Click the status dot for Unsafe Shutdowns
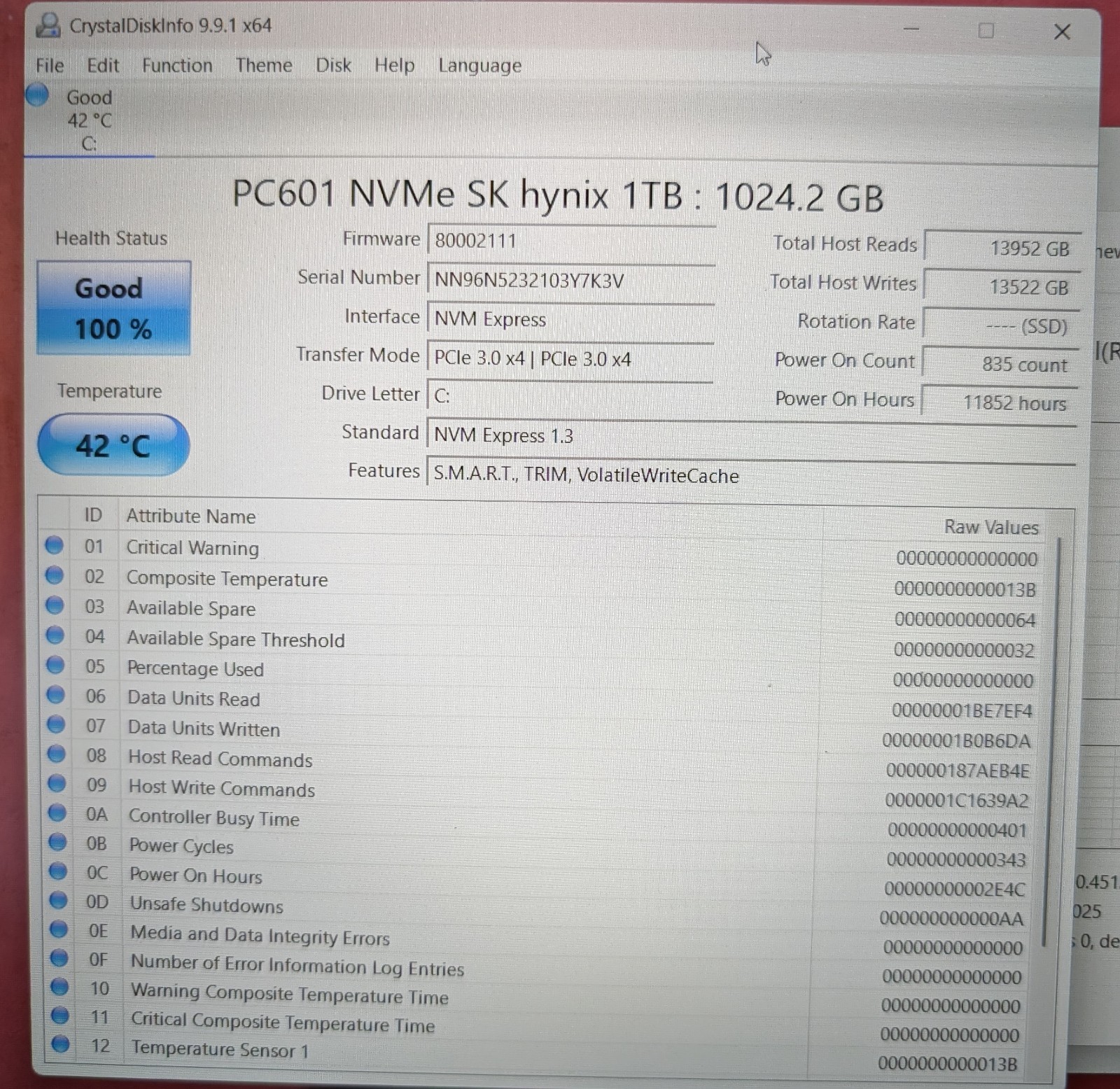 click(x=58, y=899)
